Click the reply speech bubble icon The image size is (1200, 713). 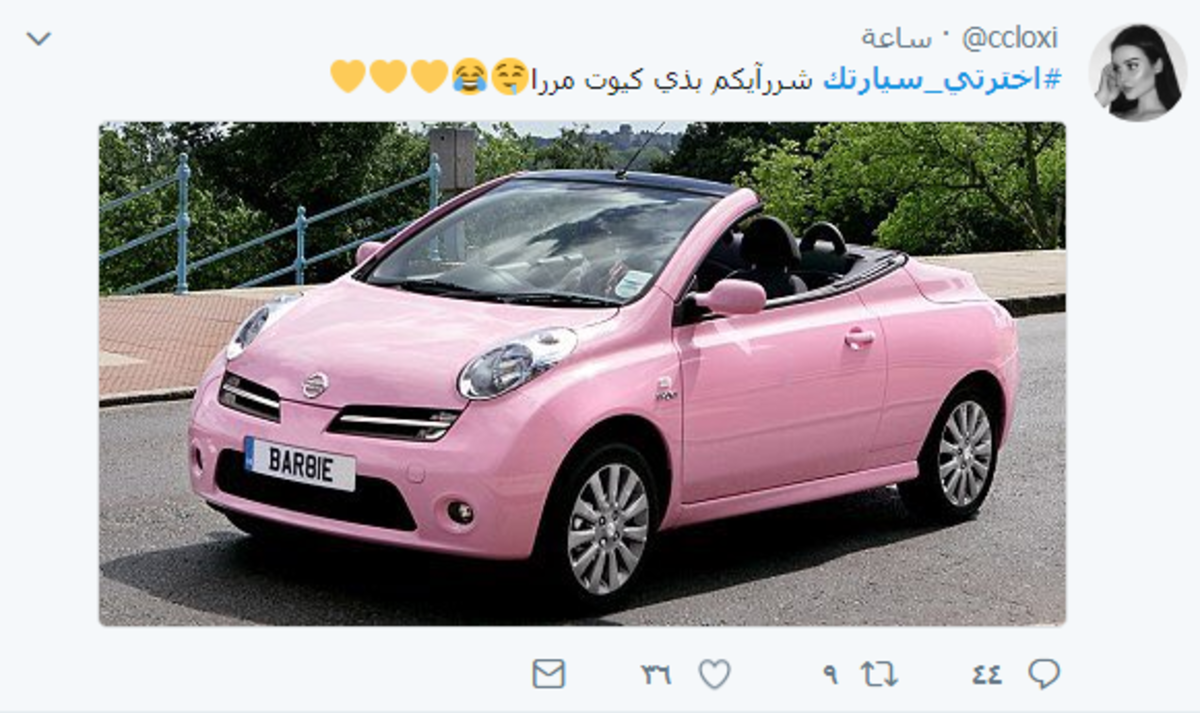point(1044,674)
